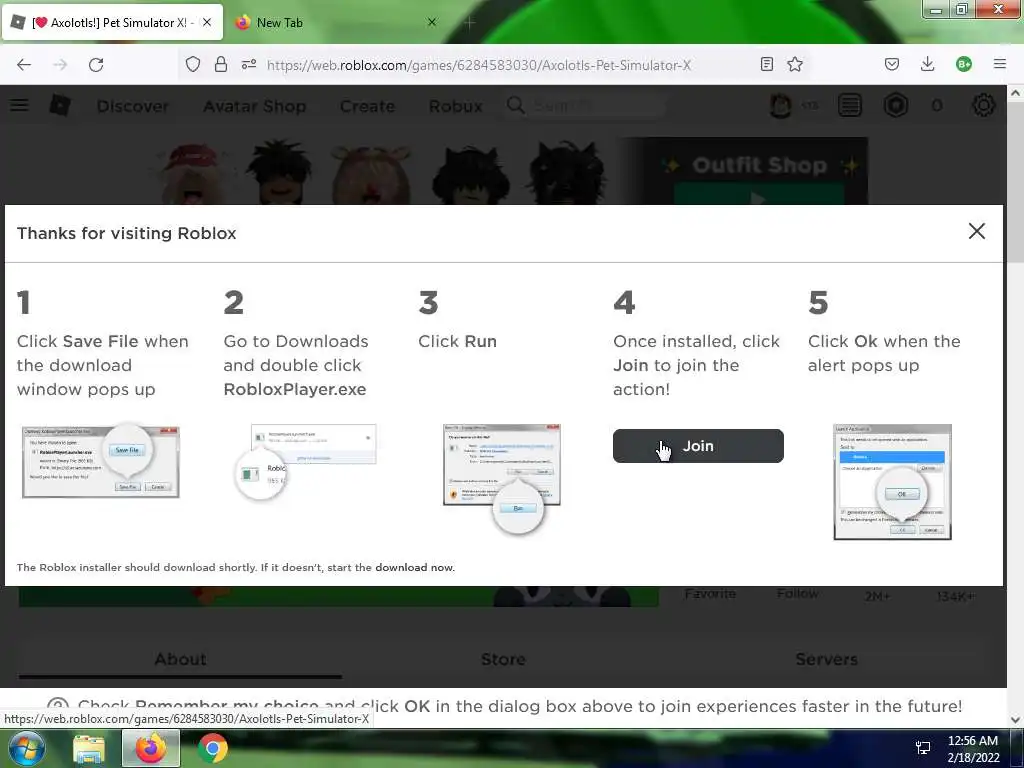The width and height of the screenshot is (1024, 768).
Task: Open Firefox application hamburger menu
Action: click(x=999, y=64)
